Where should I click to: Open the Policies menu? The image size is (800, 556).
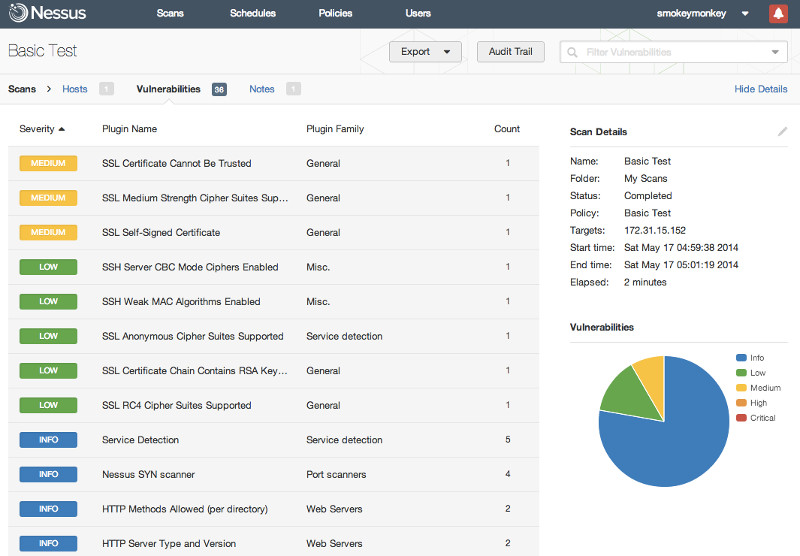pyautogui.click(x=335, y=13)
